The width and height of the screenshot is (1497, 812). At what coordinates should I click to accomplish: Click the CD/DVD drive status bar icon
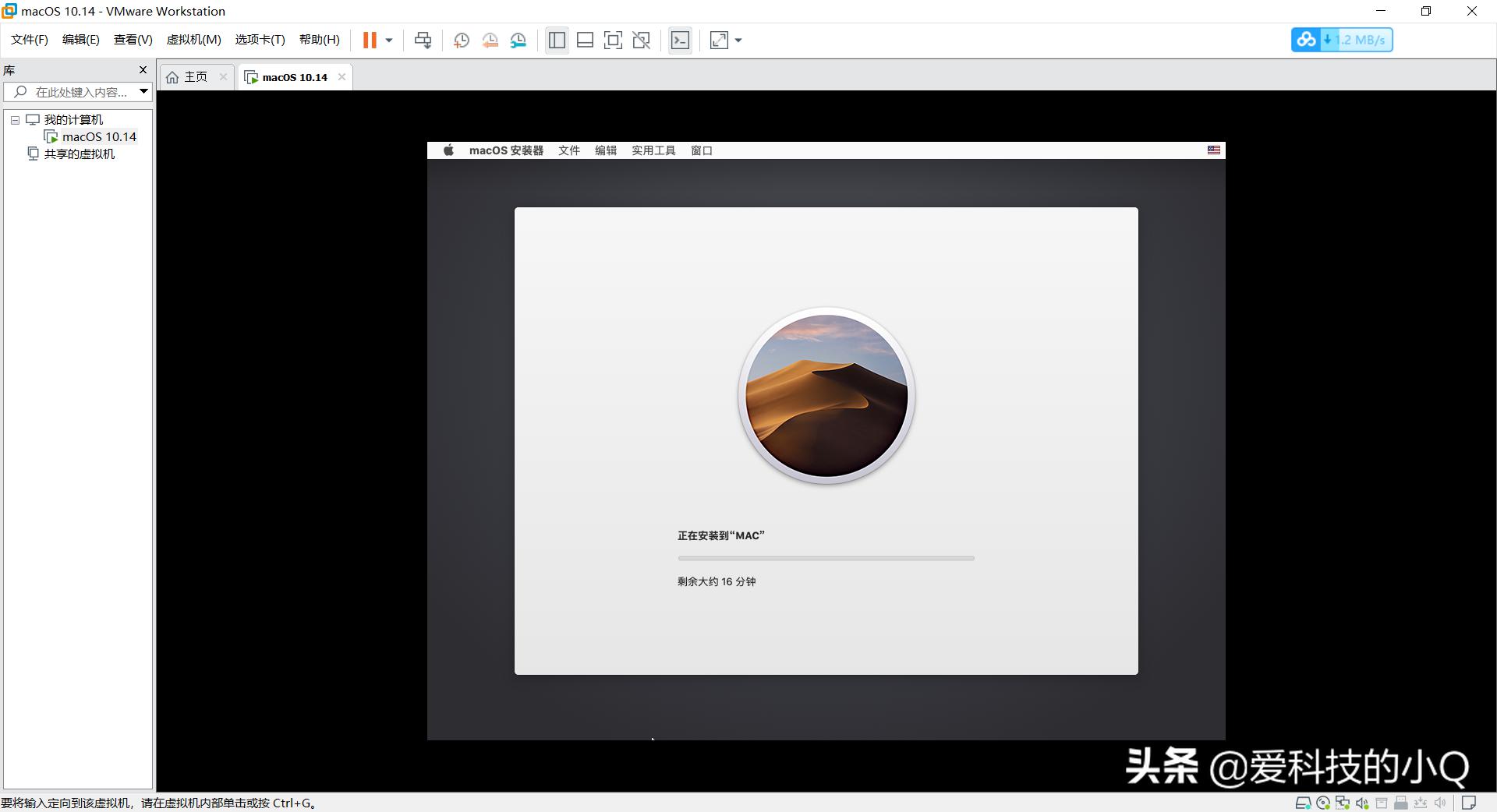click(1323, 803)
